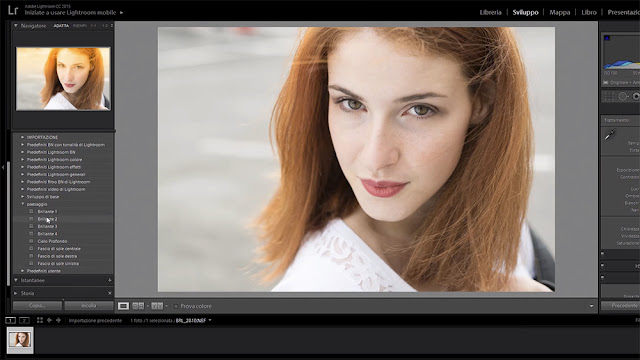This screenshot has height=360, width=640.
Task: Expand the Storia panel
Action: (16, 293)
